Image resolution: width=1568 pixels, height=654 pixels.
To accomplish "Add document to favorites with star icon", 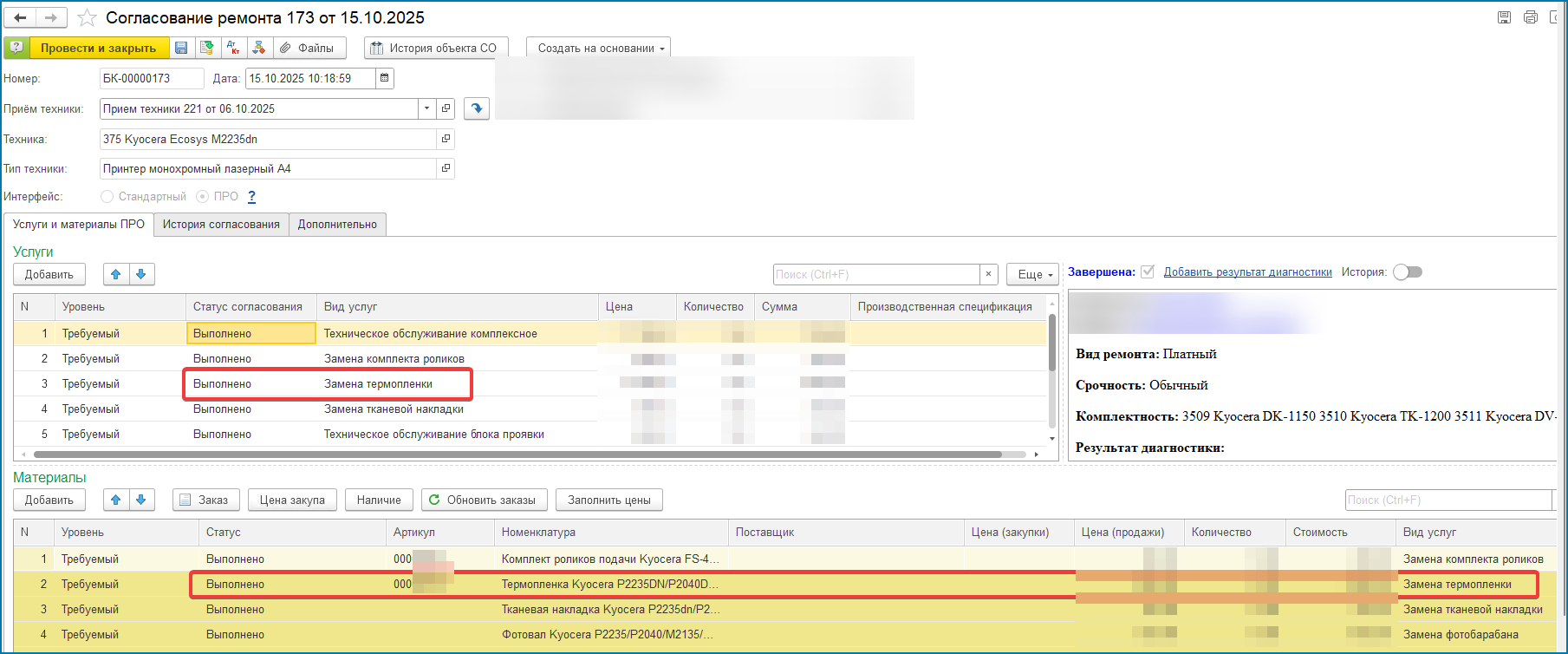I will [x=87, y=18].
